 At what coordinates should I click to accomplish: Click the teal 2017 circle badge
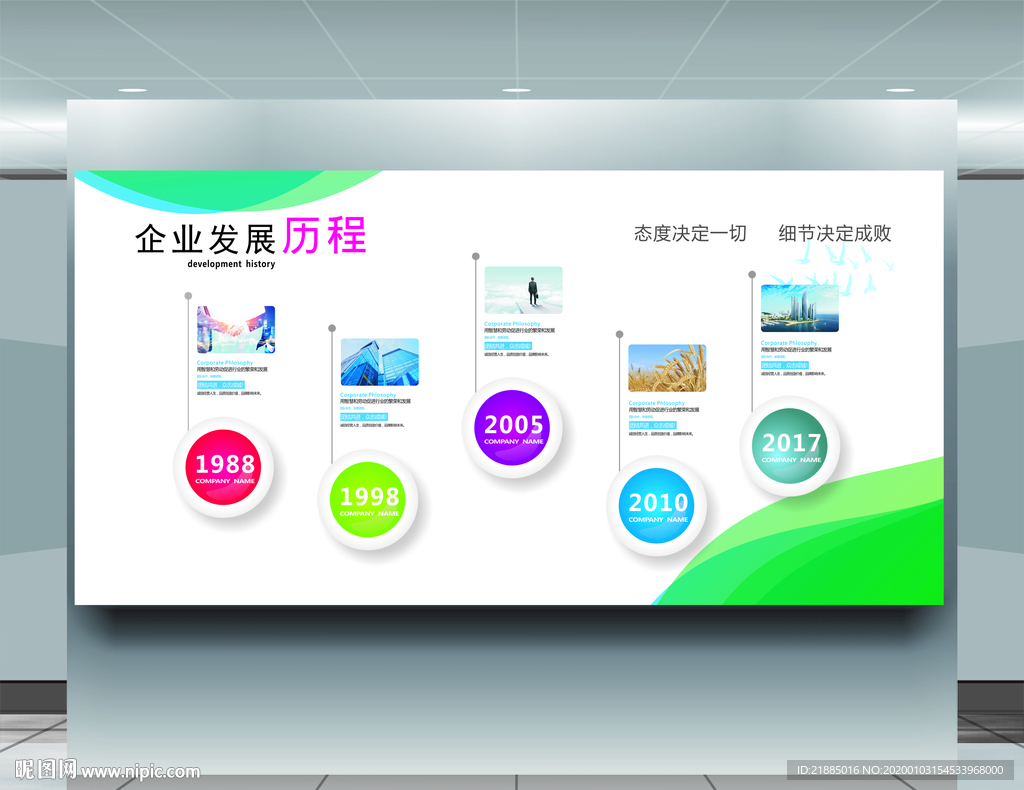pos(790,446)
